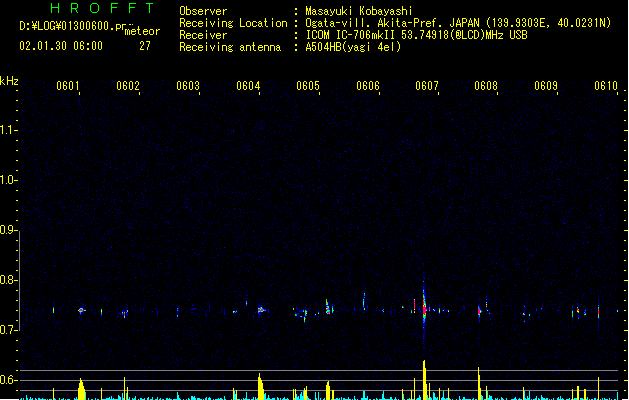Click the 0603 time marker
The height and width of the screenshot is (400, 629).
188,86
